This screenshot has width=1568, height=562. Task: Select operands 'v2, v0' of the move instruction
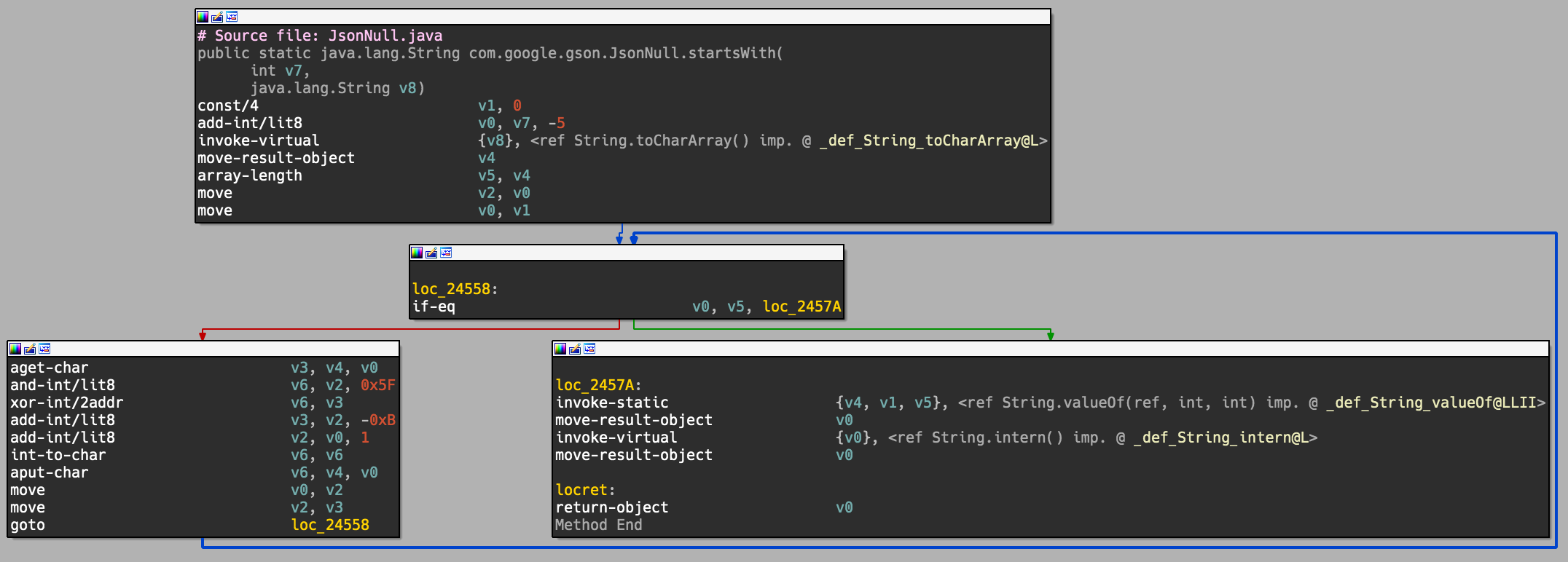click(x=504, y=193)
